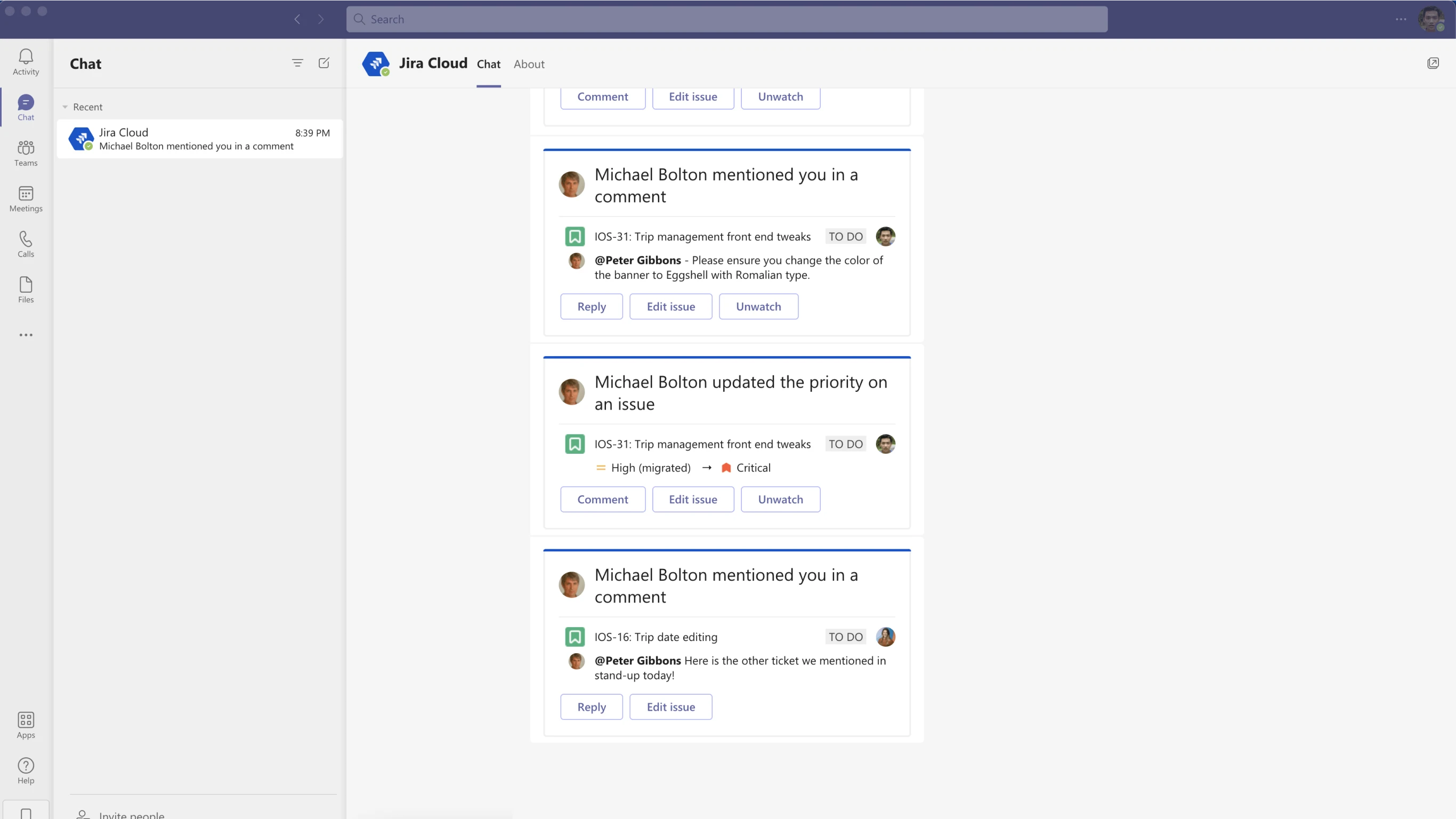The height and width of the screenshot is (819, 1456).
Task: Switch to the About tab
Action: click(x=529, y=64)
